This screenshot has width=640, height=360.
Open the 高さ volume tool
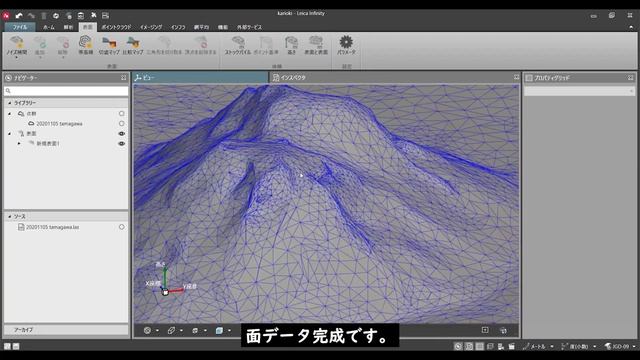point(291,45)
